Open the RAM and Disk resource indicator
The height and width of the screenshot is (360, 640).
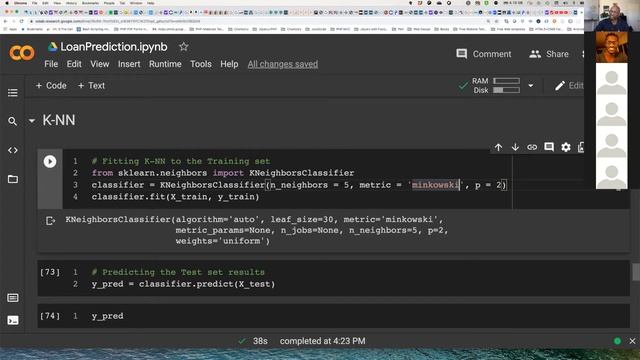[x=496, y=85]
